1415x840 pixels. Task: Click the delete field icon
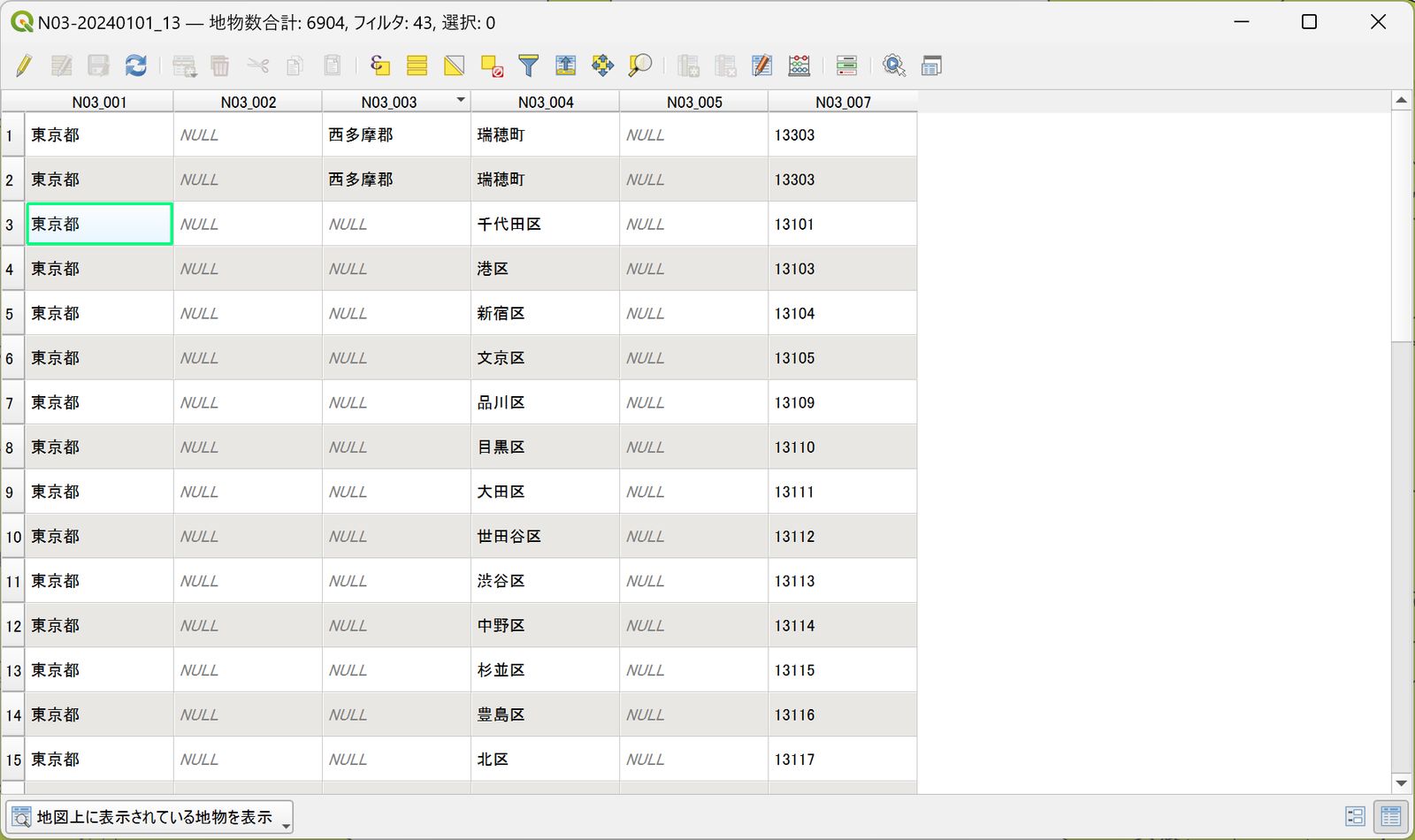[725, 65]
